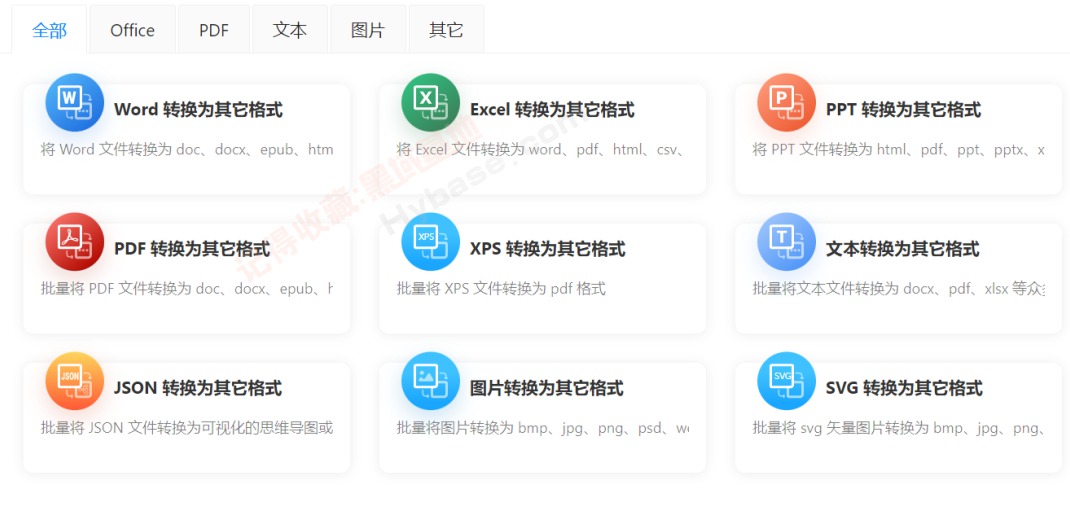This screenshot has width=1070, height=506.
Task: Click the XPS conversion icon
Action: [x=431, y=241]
